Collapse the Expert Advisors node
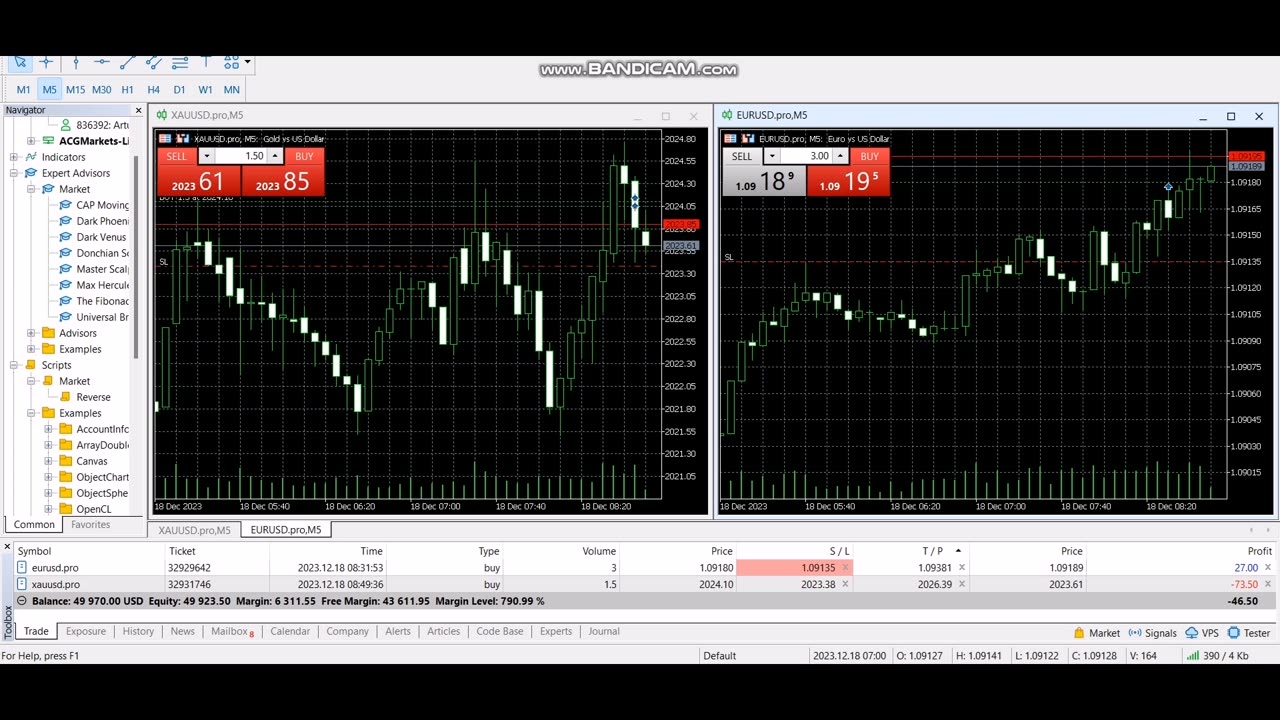The width and height of the screenshot is (1280, 720). click(x=13, y=173)
